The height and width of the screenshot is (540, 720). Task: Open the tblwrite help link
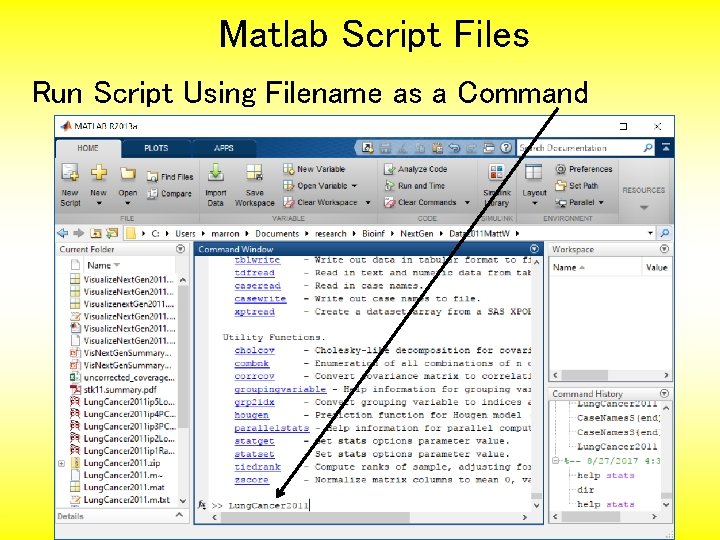[257, 260]
